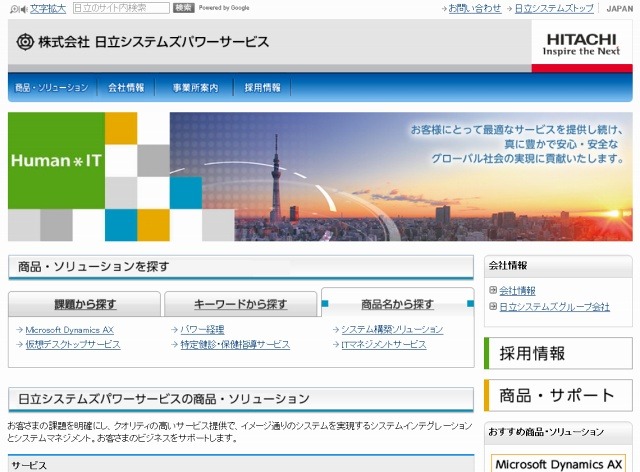This screenshot has height=472, width=640.
Task: Click the HITACHI Inspire the Next logo
Action: click(582, 45)
